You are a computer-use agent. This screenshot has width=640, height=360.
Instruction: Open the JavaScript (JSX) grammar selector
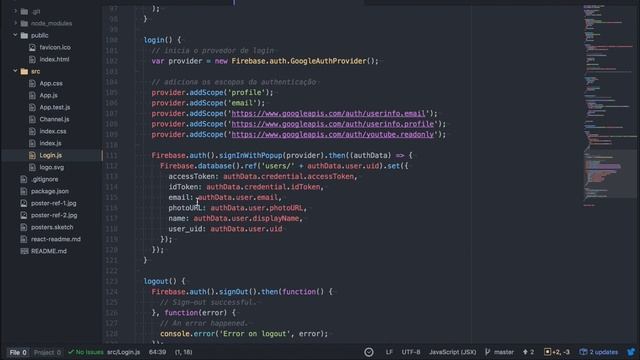point(452,352)
